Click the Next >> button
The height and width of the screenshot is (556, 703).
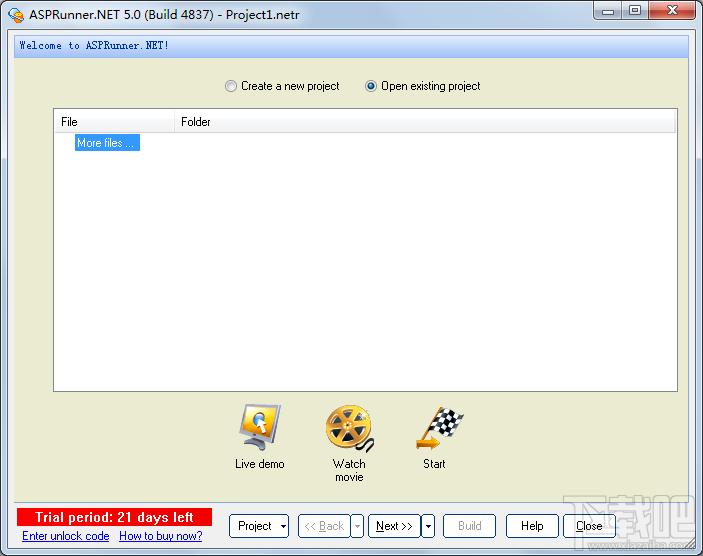click(x=394, y=526)
